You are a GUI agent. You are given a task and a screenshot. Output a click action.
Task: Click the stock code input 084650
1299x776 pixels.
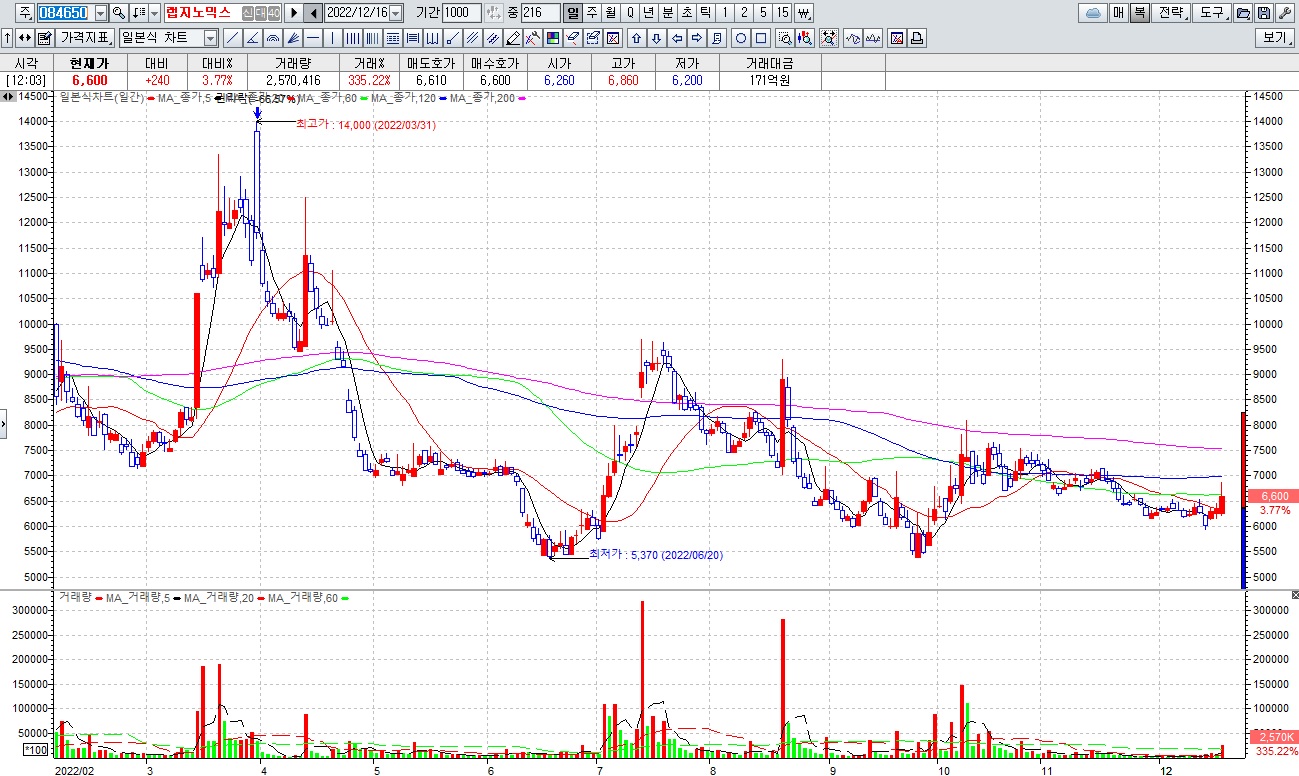pyautogui.click(x=64, y=13)
